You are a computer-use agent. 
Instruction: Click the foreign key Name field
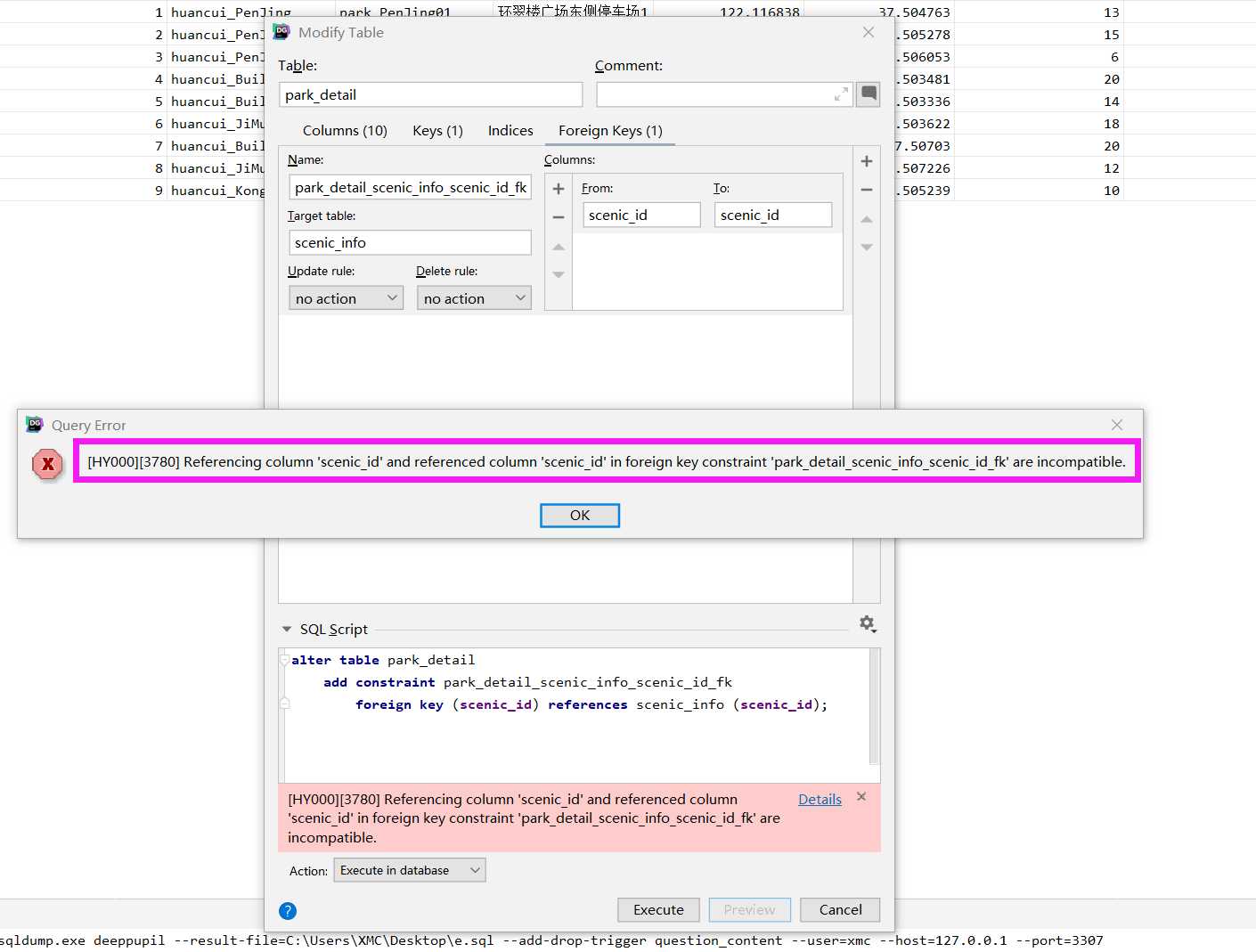[x=410, y=187]
